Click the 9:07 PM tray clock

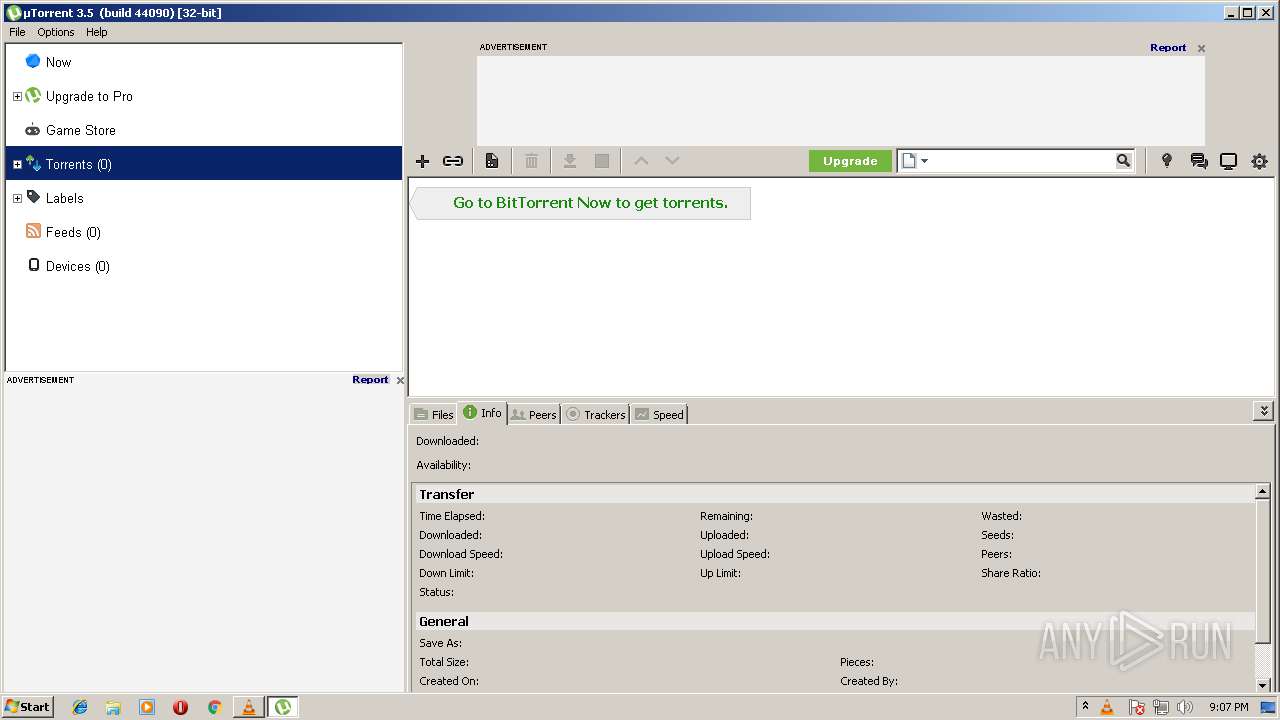1228,707
